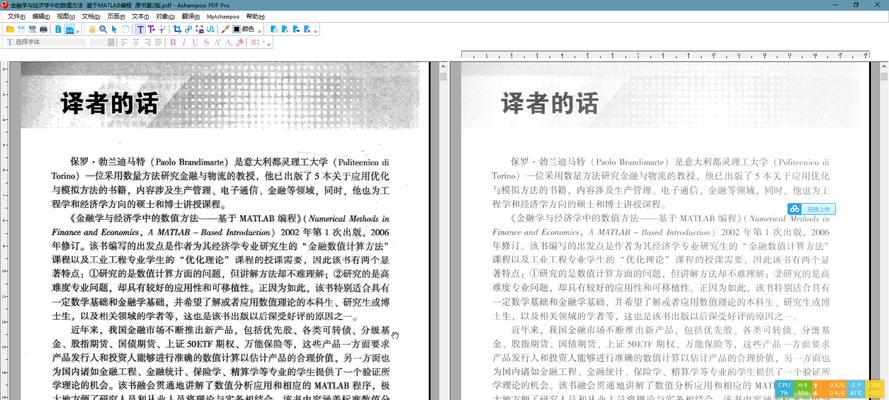
Task: Click the CPU monitor widget
Action: click(785, 389)
